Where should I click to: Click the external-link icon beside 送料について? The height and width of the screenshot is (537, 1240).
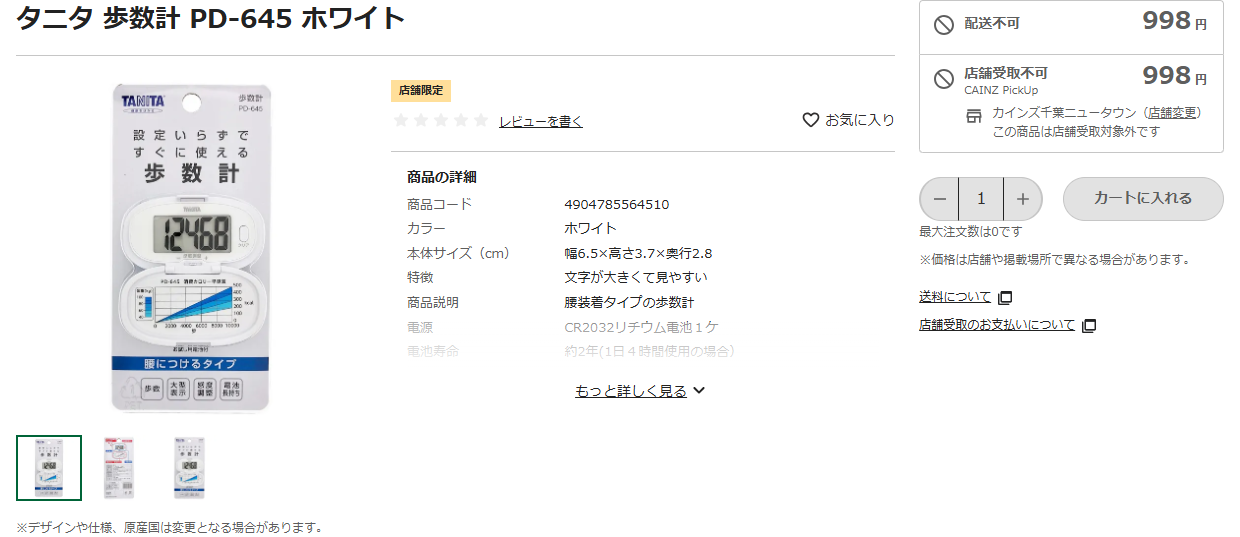[x=1005, y=298]
